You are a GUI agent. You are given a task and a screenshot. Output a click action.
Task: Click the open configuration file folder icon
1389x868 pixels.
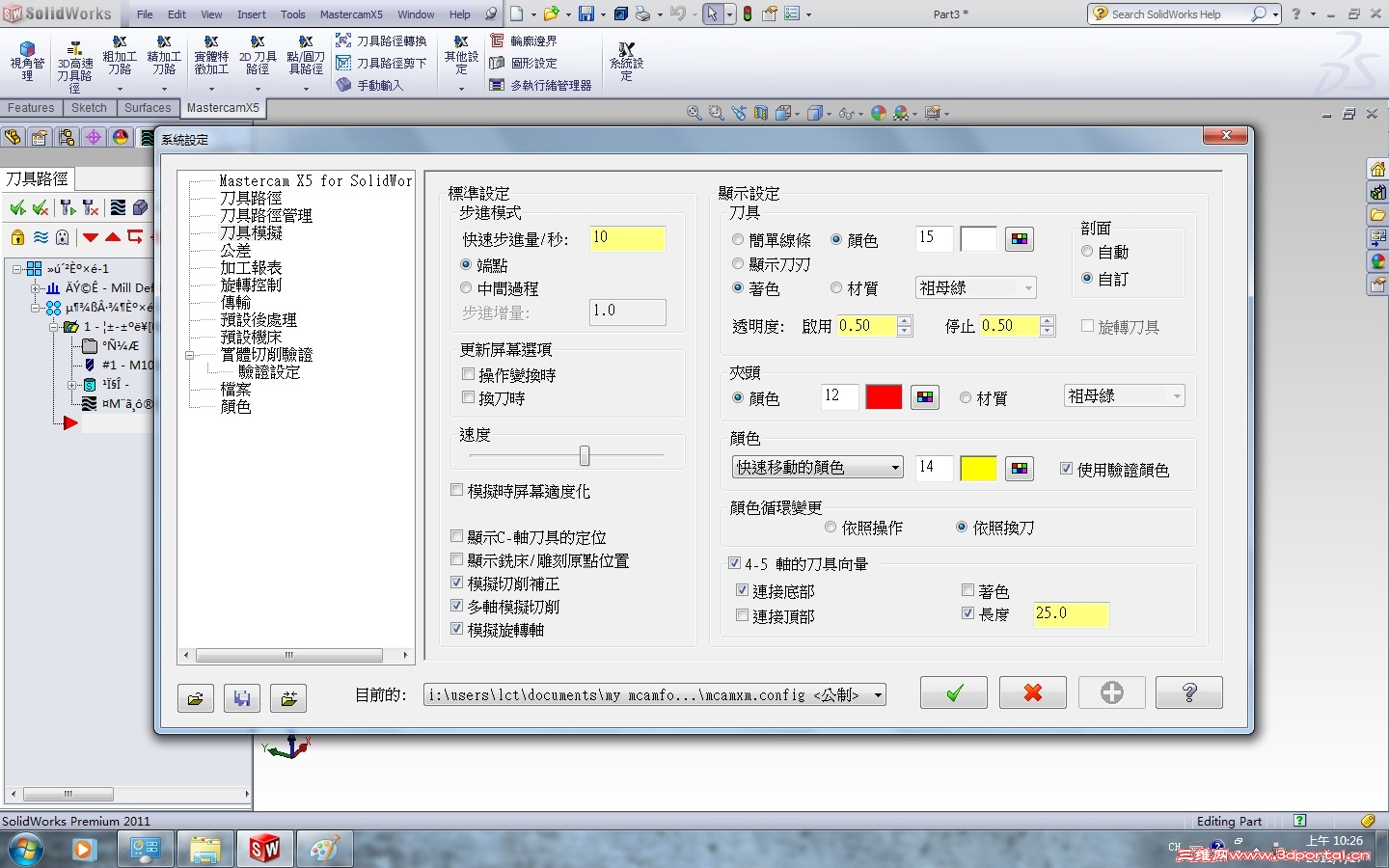tap(196, 697)
